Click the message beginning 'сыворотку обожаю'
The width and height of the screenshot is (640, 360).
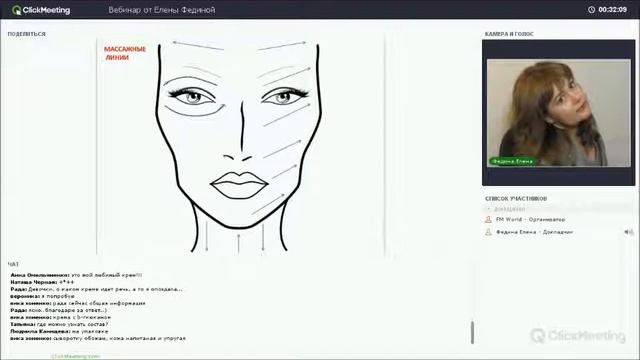pos(98,338)
